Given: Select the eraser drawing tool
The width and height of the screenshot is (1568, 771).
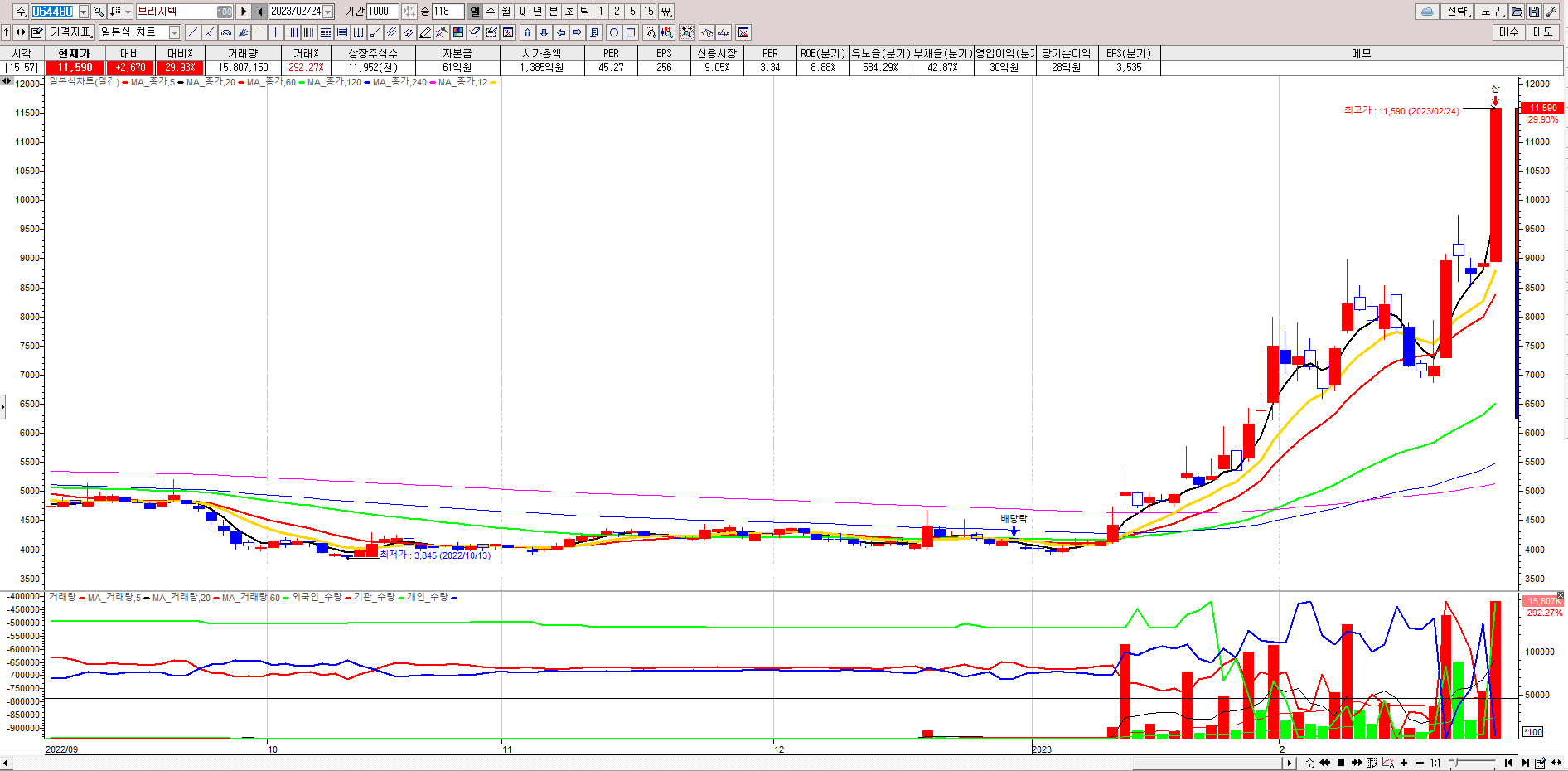Looking at the screenshot, I should (475, 32).
